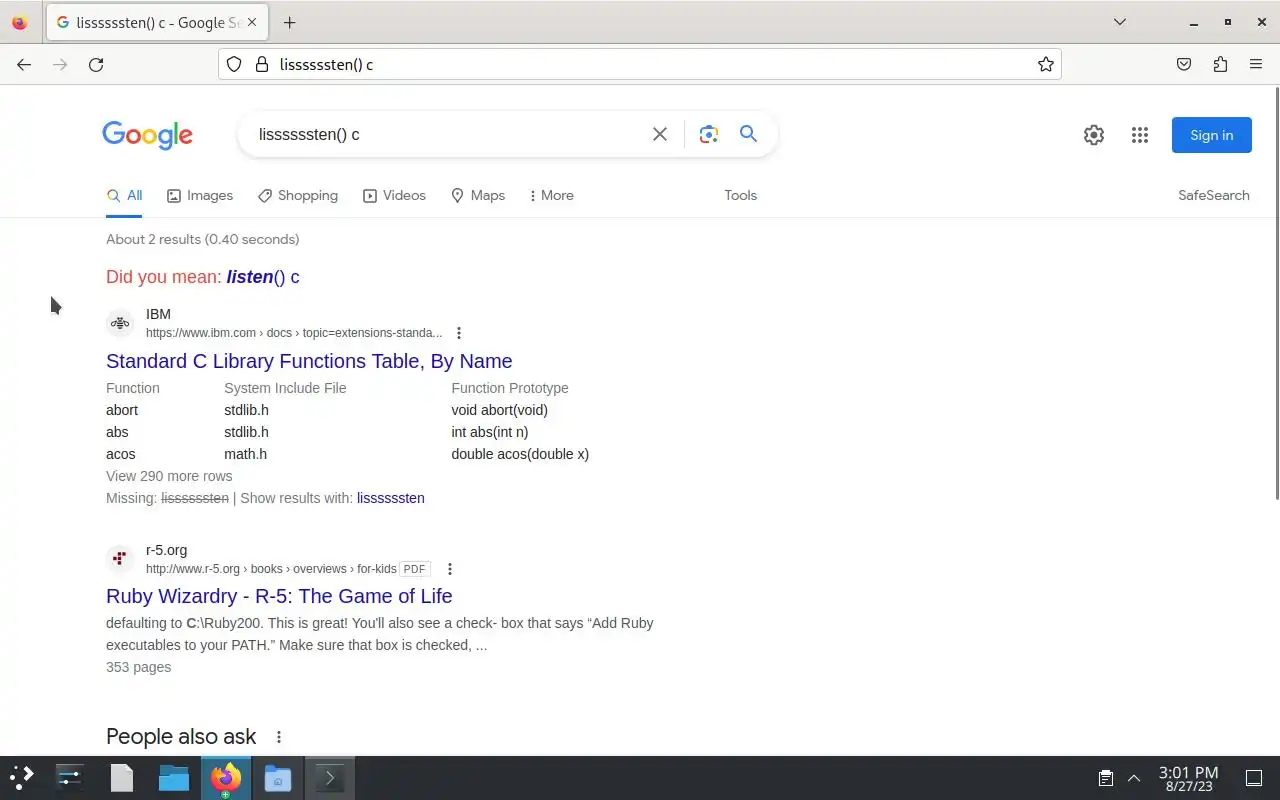Launch file manager from the taskbar
The width and height of the screenshot is (1280, 800).
(174, 778)
